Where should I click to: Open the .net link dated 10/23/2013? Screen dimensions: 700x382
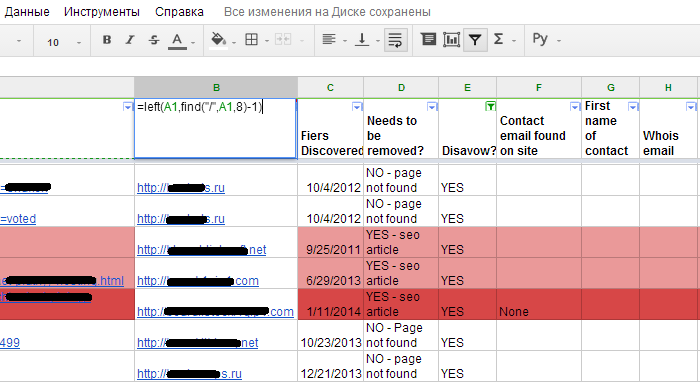pos(197,343)
